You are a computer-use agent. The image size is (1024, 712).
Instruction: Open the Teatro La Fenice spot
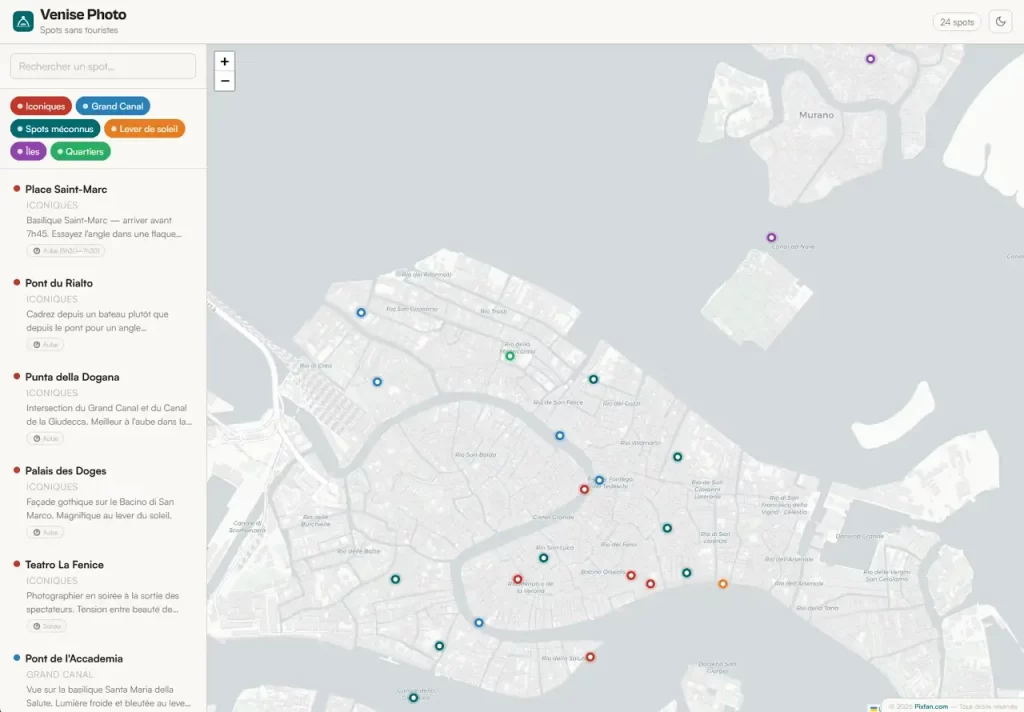click(103, 596)
